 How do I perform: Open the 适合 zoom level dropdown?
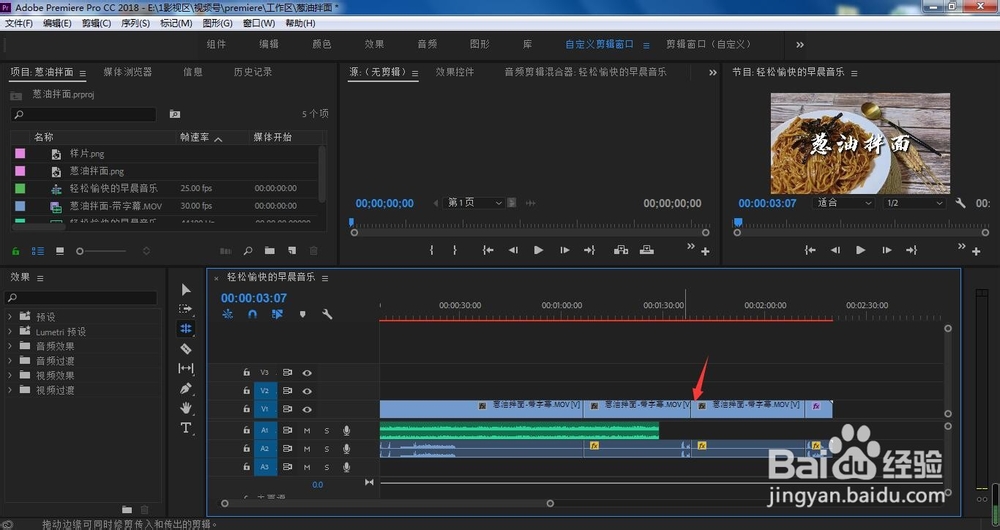(844, 203)
